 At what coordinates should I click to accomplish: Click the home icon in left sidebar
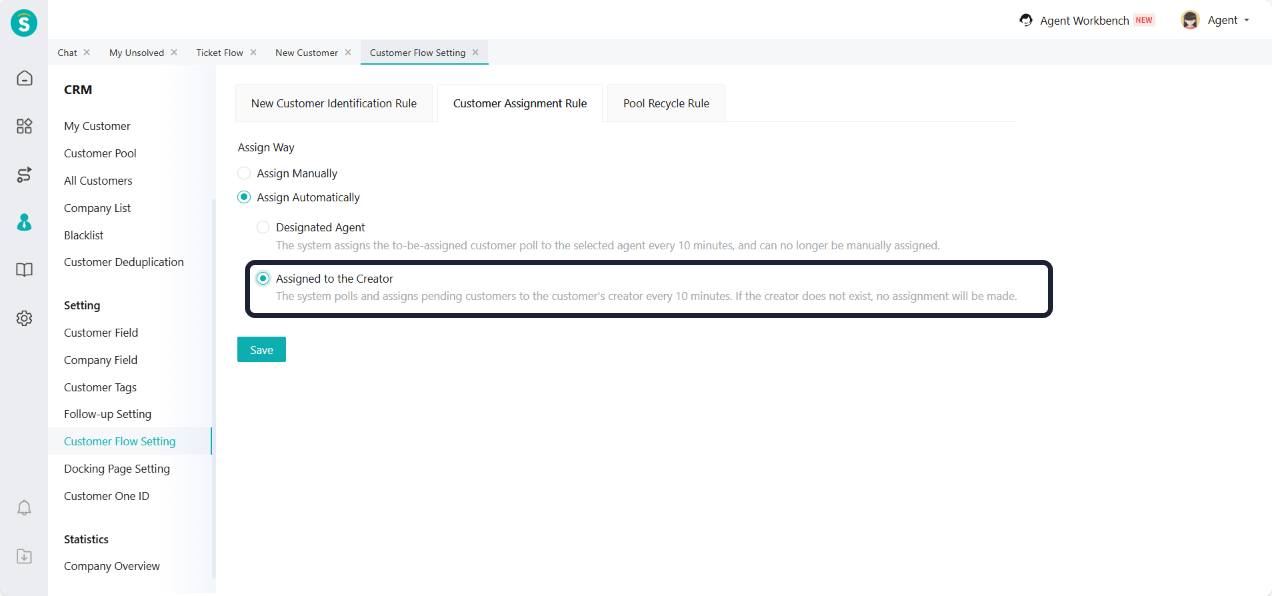[x=24, y=78]
